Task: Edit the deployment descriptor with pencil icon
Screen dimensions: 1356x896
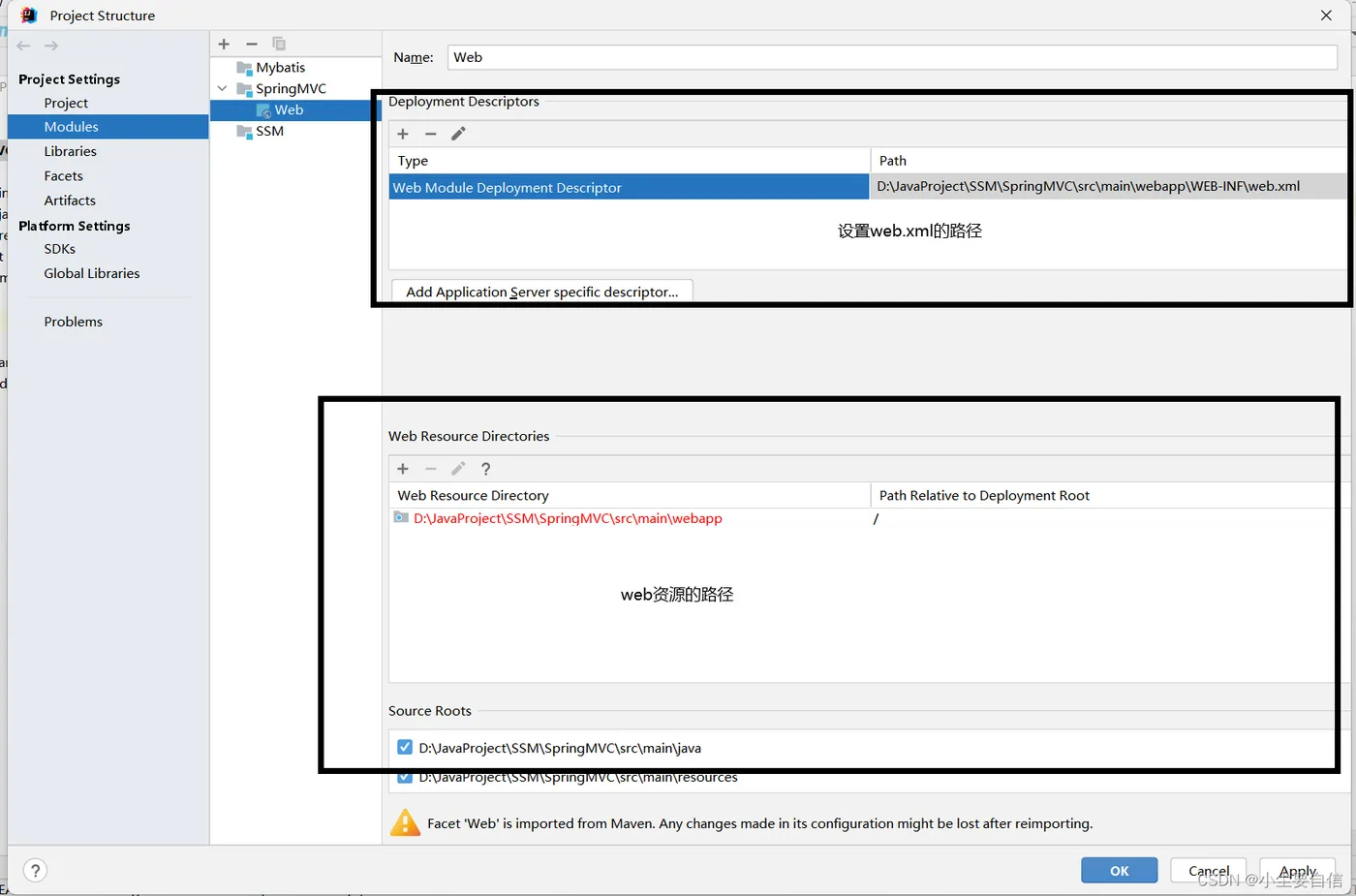Action: [x=458, y=134]
